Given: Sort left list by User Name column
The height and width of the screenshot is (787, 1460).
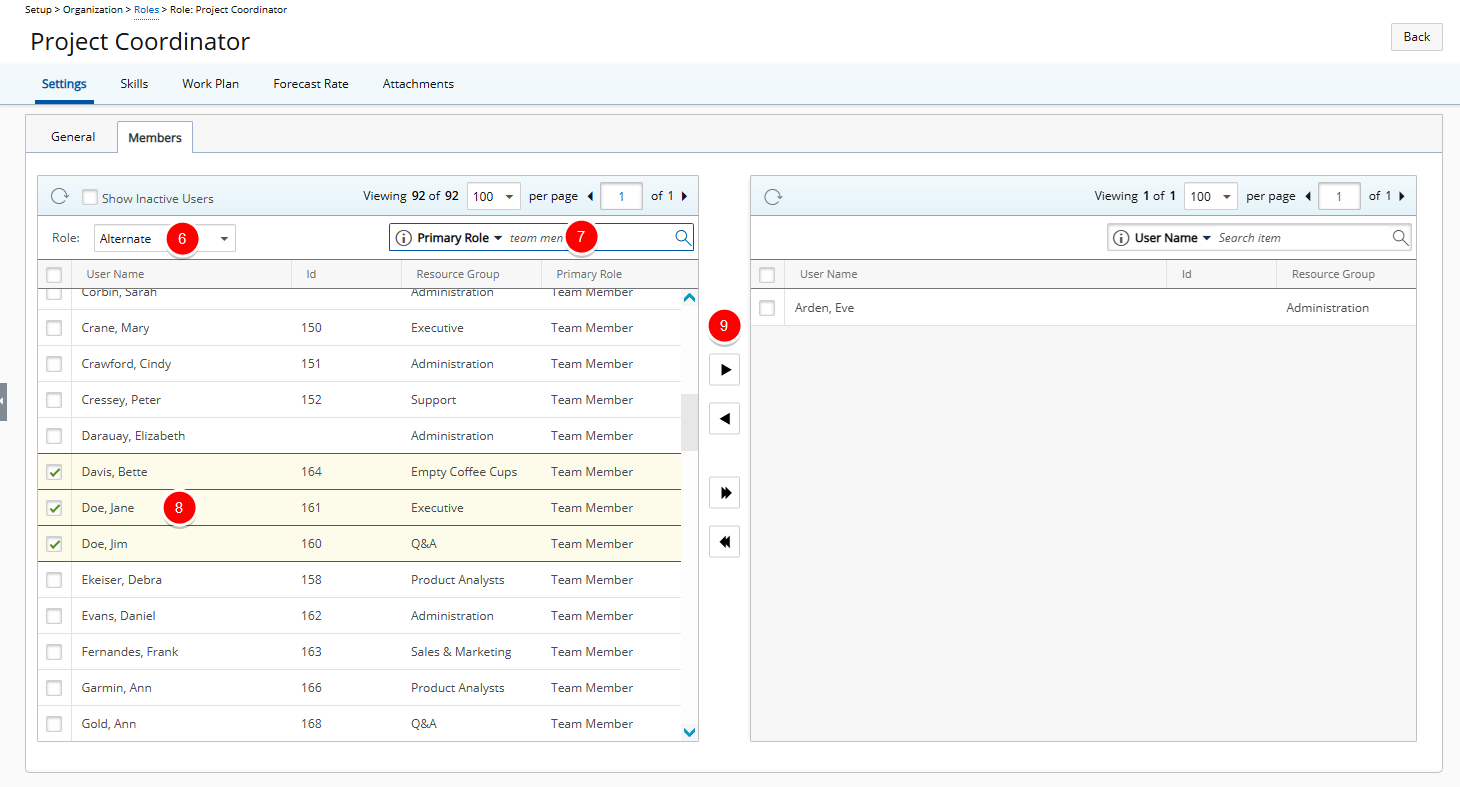Looking at the screenshot, I should click(x=115, y=274).
